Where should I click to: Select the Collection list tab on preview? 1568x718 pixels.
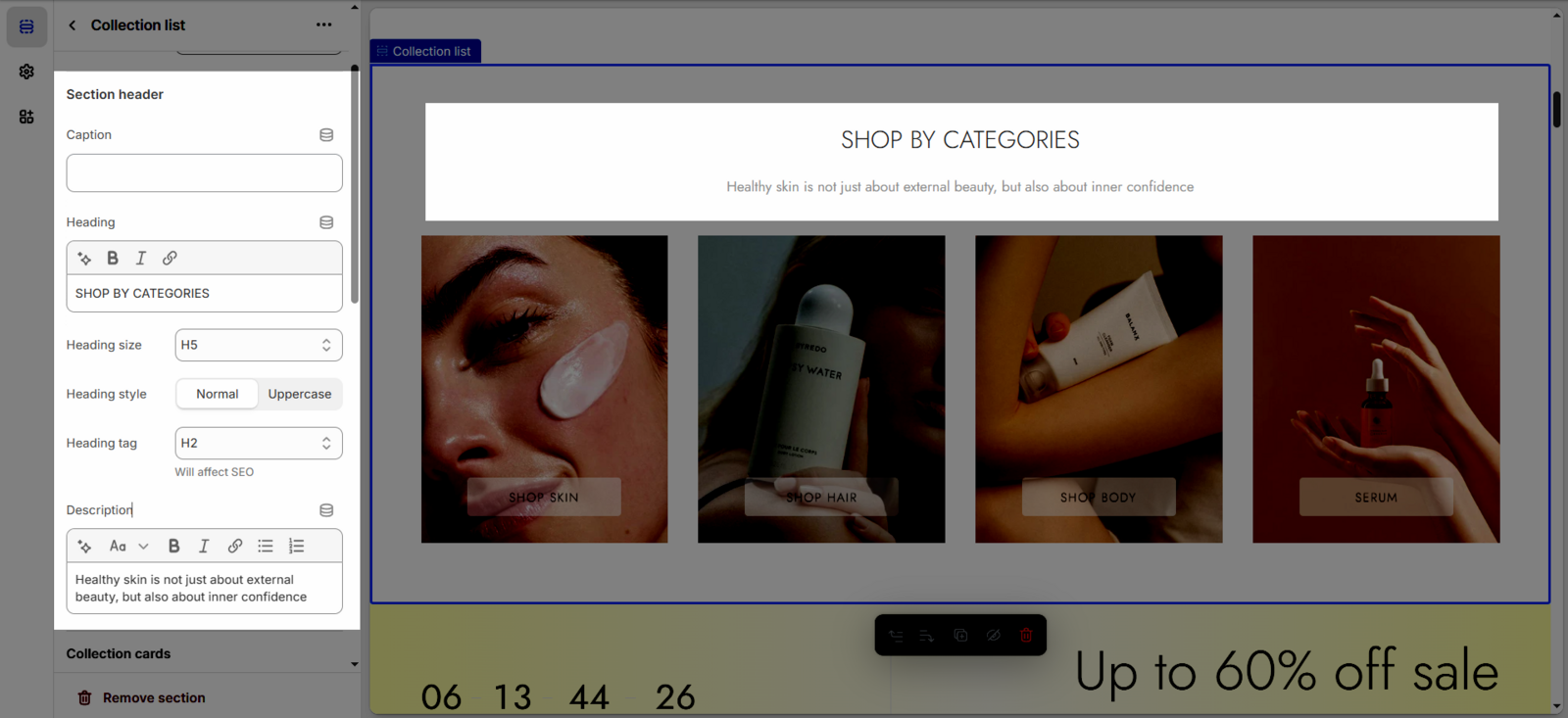425,51
